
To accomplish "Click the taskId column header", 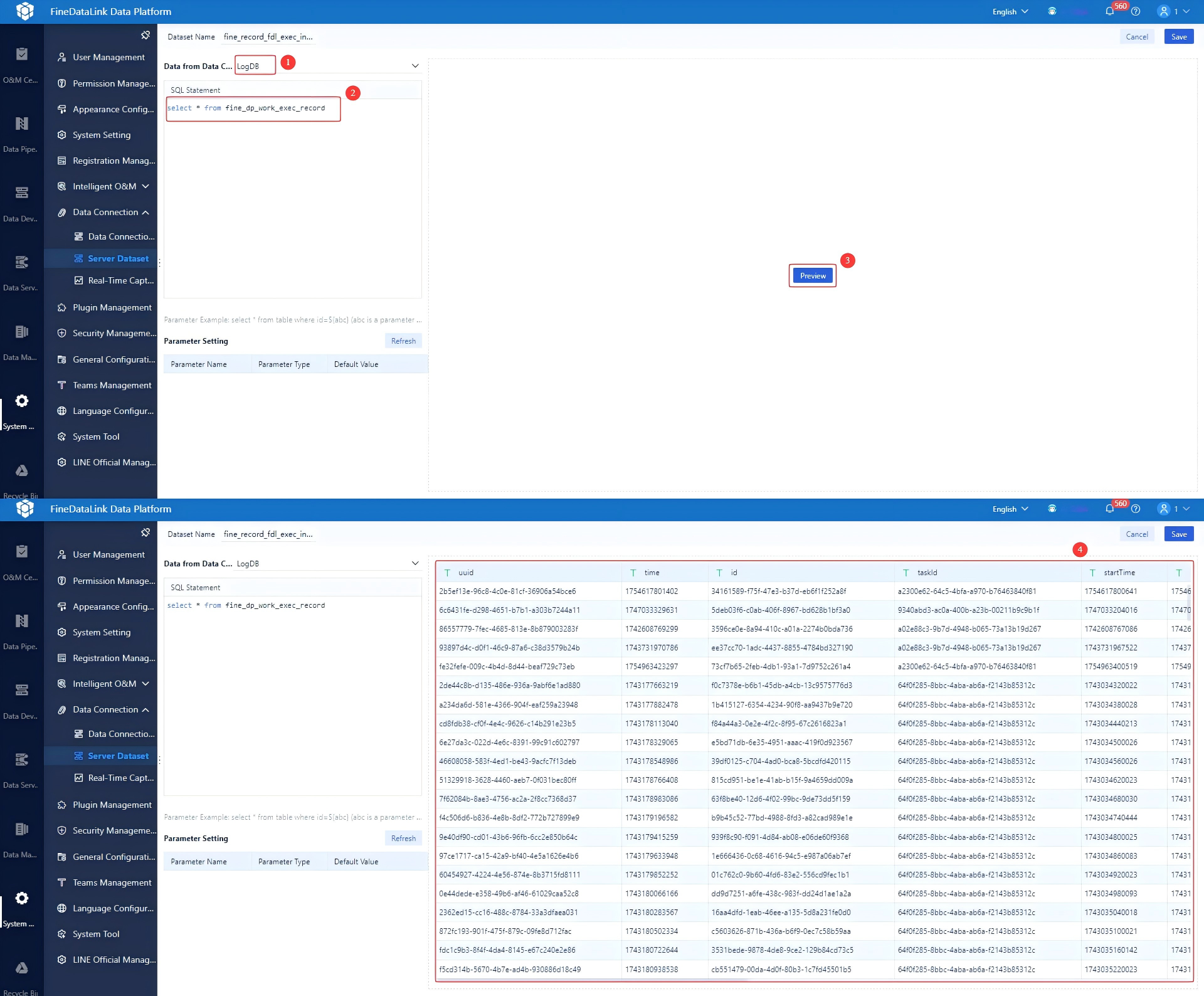I will (987, 573).
